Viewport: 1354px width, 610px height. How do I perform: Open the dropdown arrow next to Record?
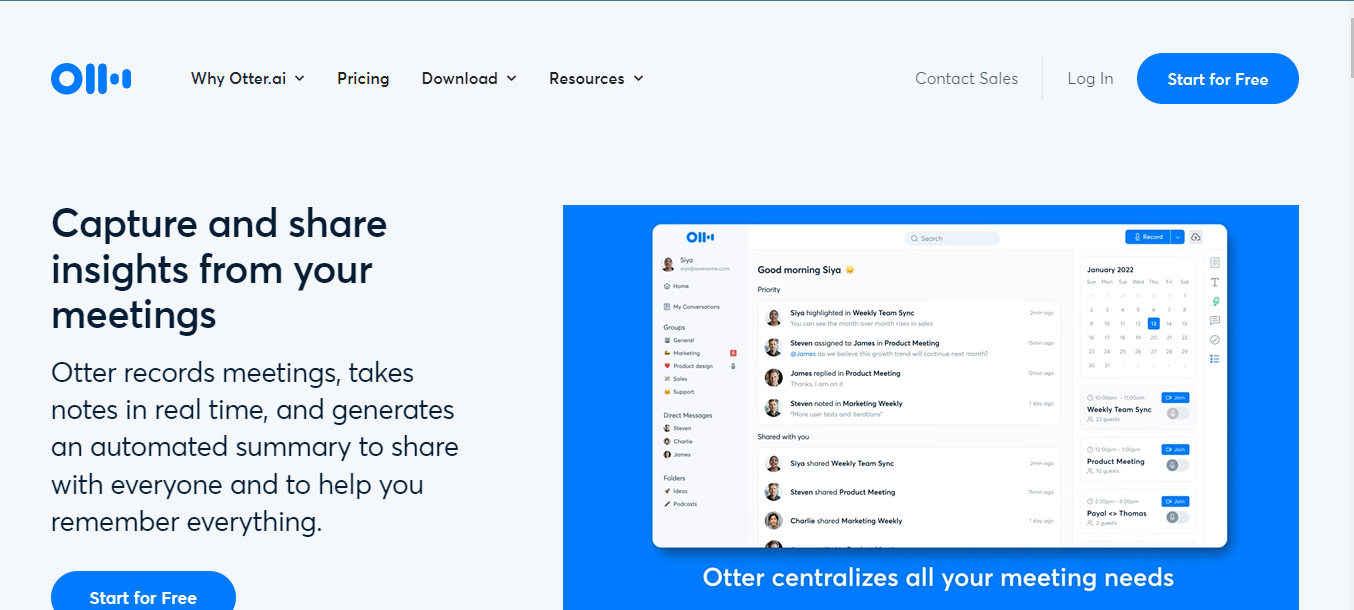point(1177,237)
